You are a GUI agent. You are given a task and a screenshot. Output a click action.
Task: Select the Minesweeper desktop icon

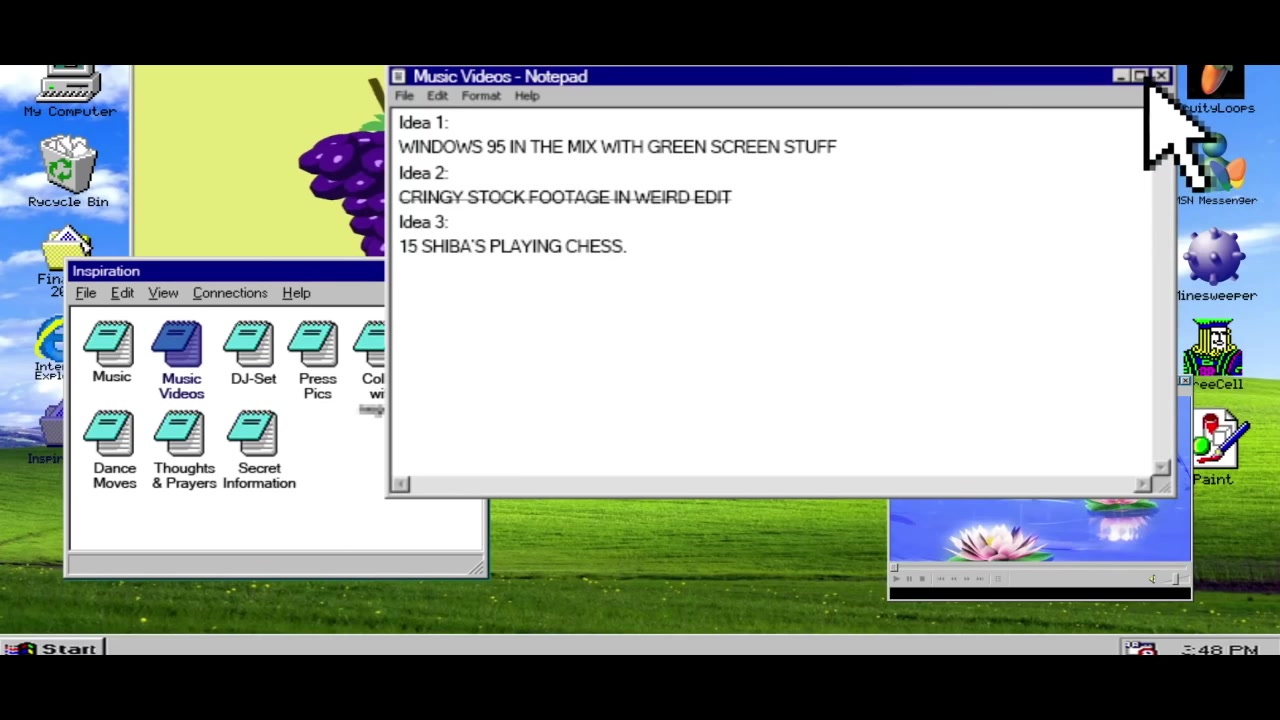[x=1216, y=265]
